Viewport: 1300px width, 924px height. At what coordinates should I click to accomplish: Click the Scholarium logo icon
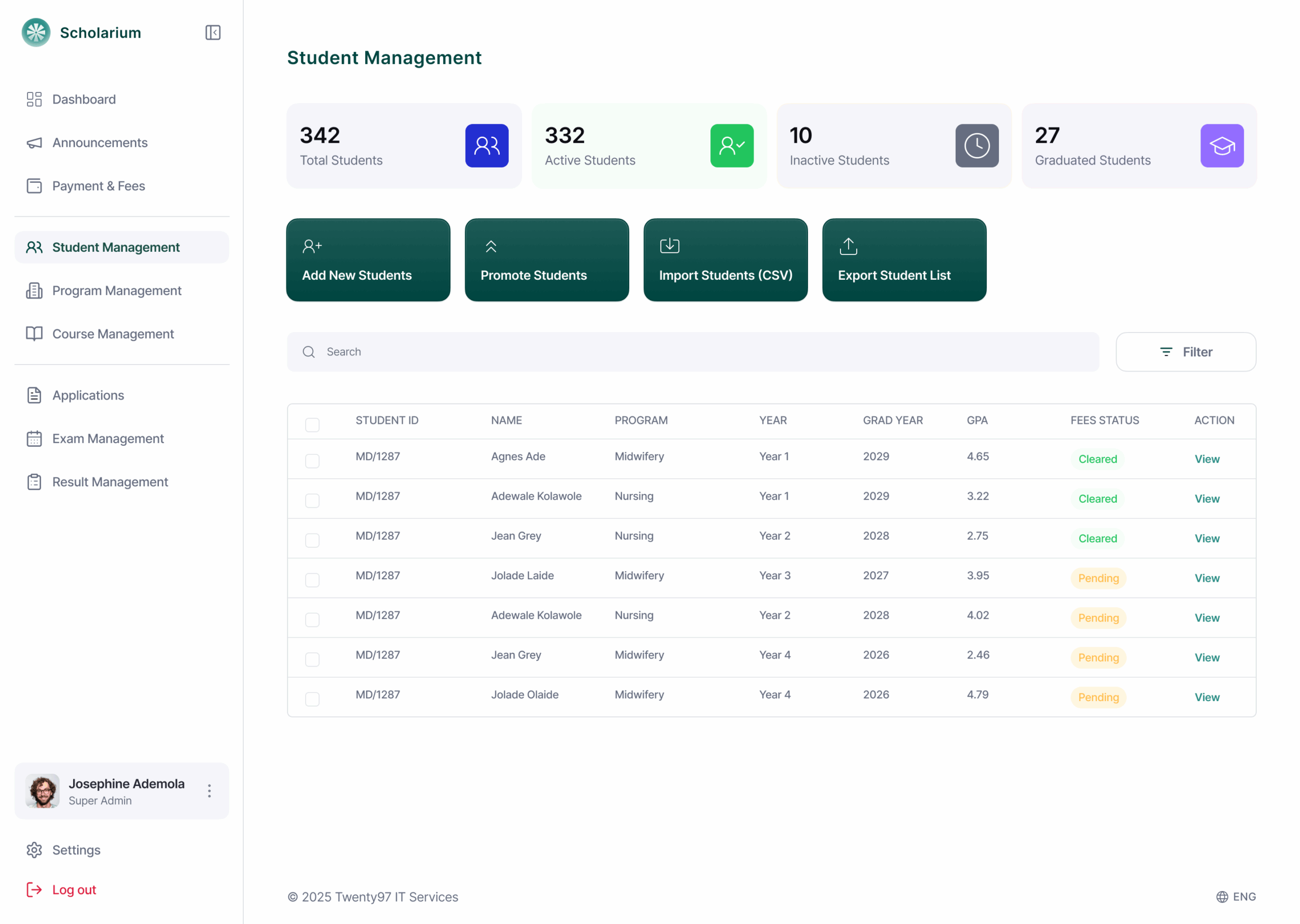point(36,32)
